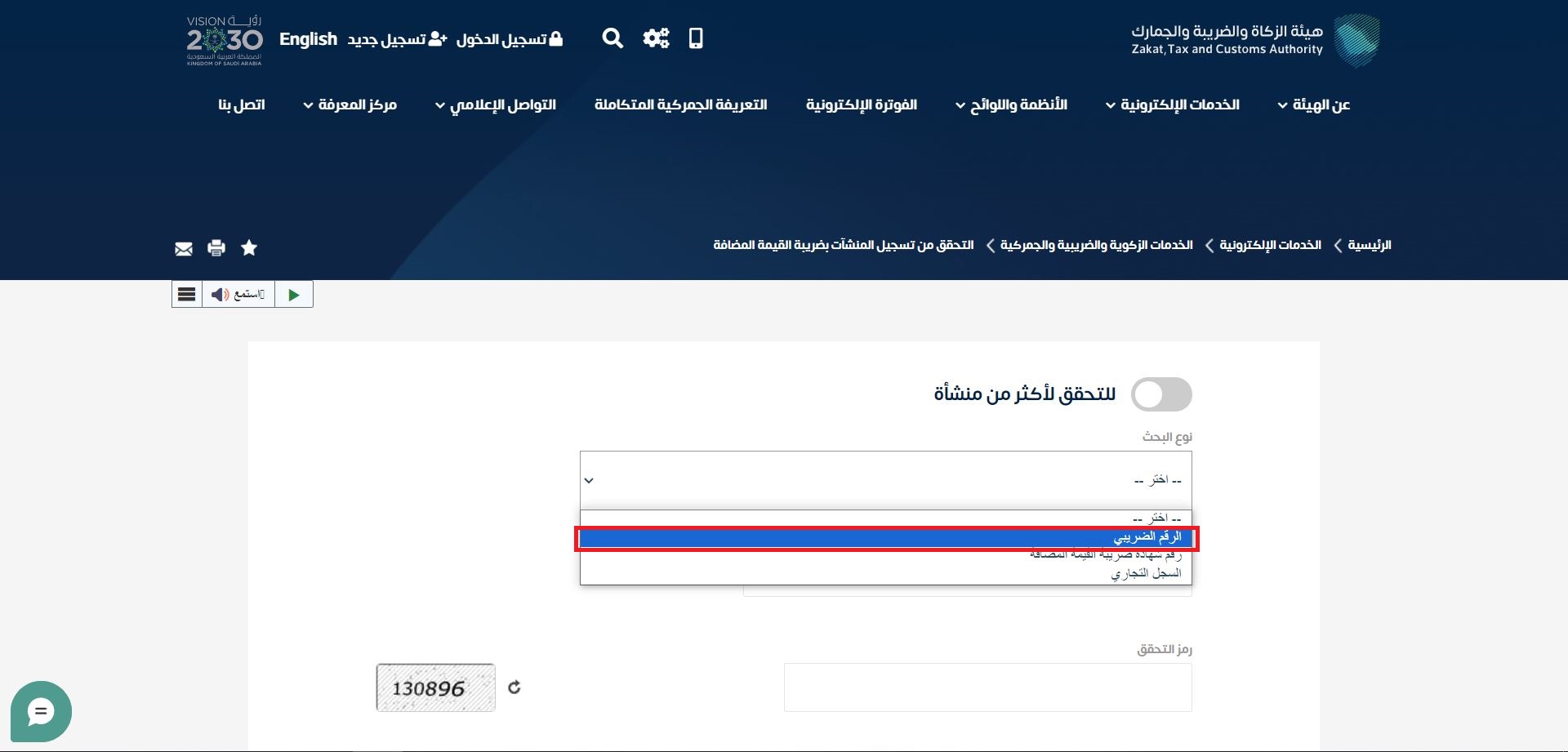Enable the 'للتحقق لأكثر من منشأة' toggle switch

[x=1160, y=394]
